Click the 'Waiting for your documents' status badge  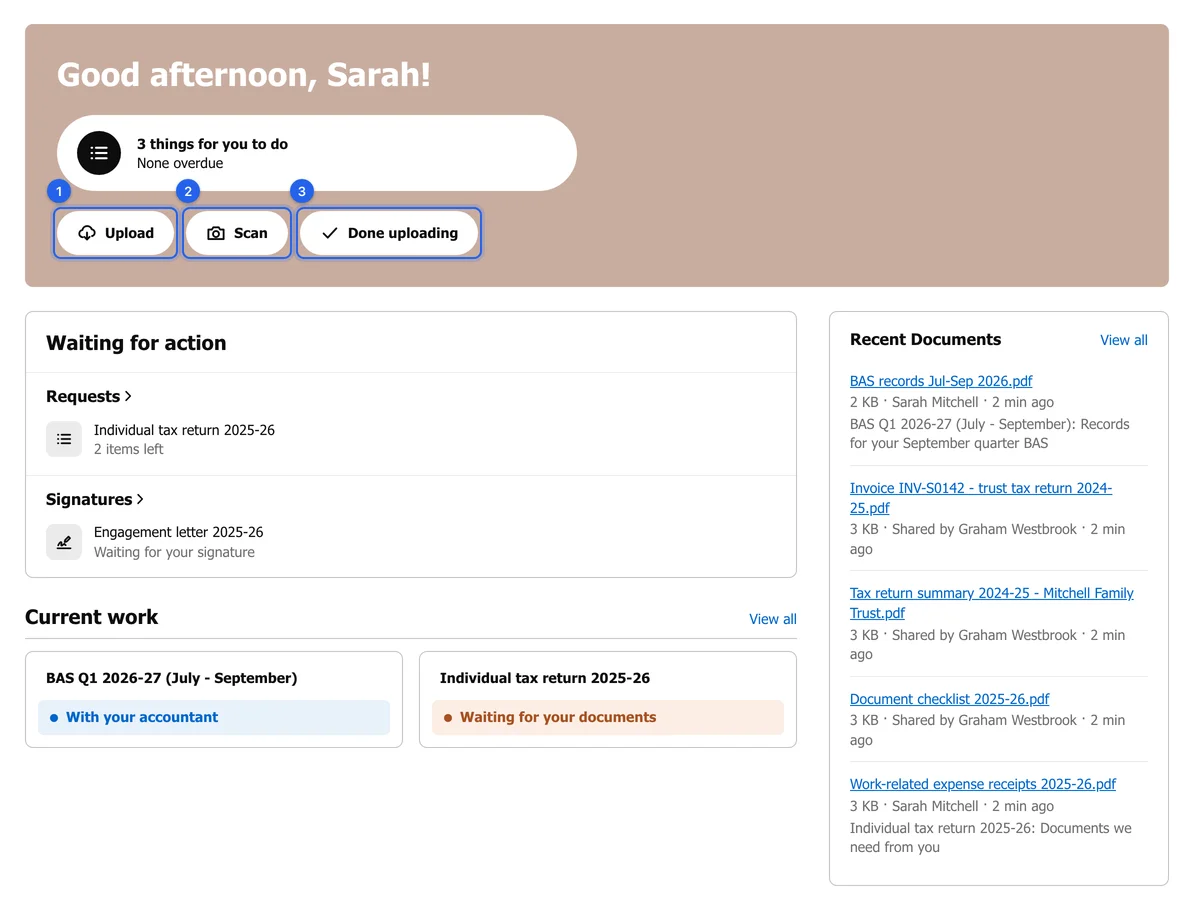pos(608,717)
